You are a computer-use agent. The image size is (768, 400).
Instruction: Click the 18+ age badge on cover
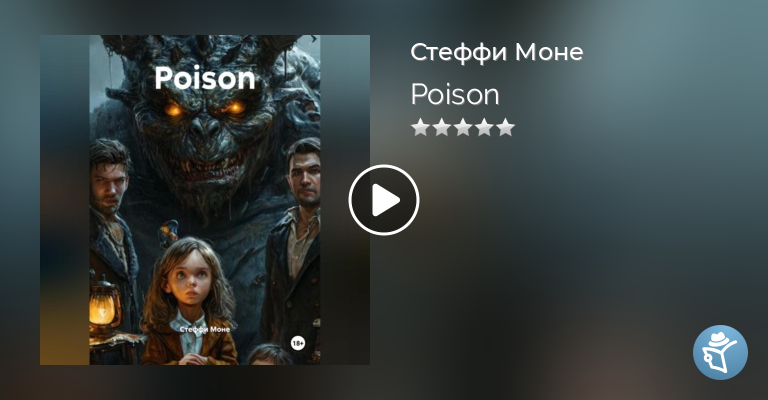click(298, 343)
